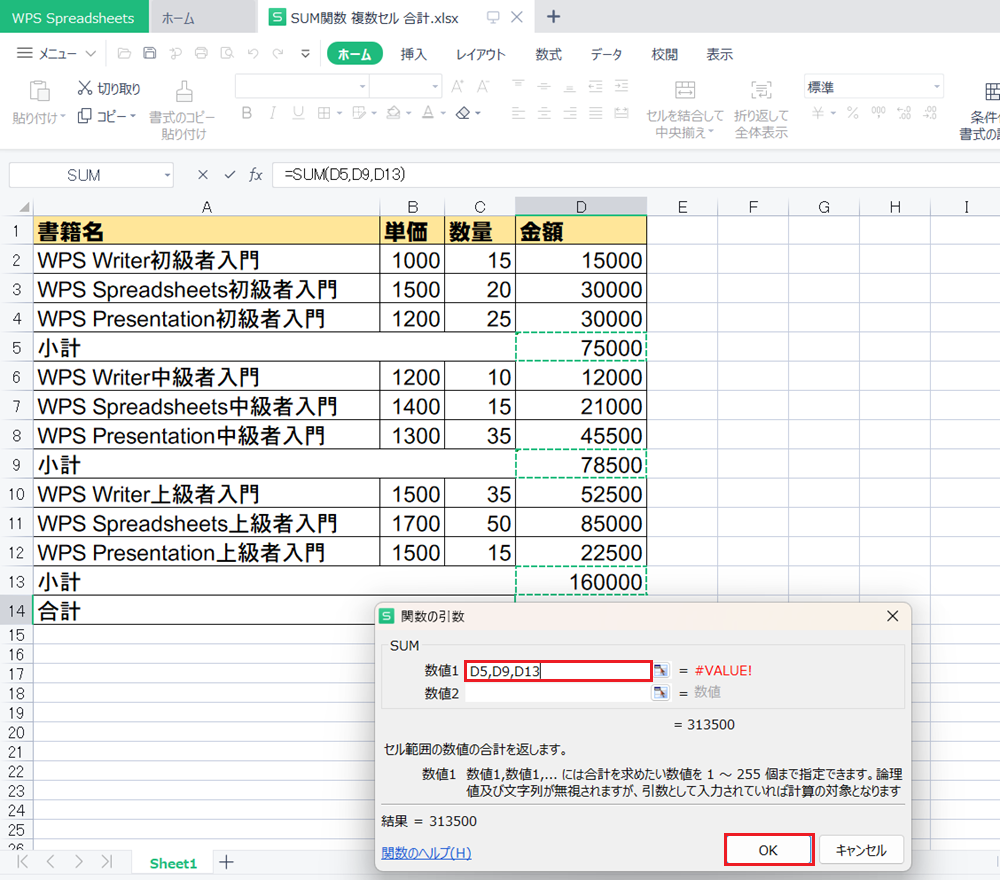The width and height of the screenshot is (1000, 880).
Task: Click the fx insert function icon
Action: [x=256, y=174]
